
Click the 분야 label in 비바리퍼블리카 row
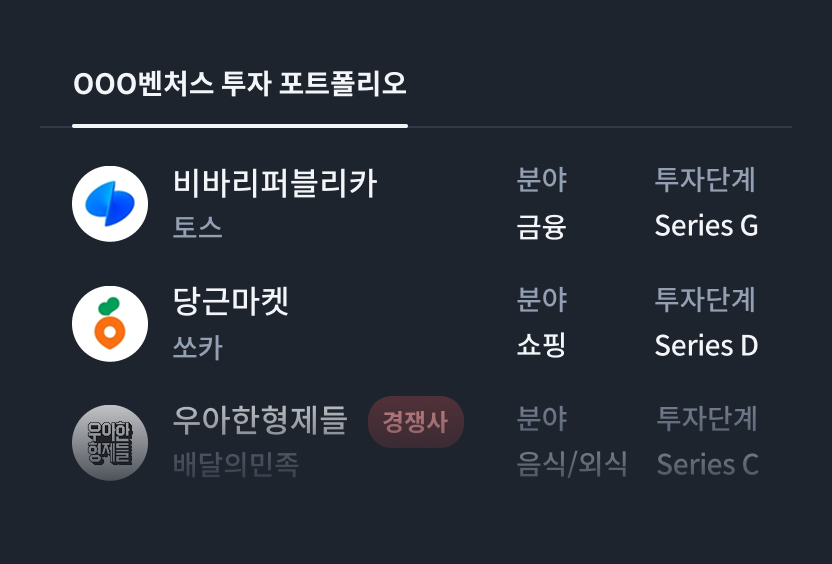(542, 180)
